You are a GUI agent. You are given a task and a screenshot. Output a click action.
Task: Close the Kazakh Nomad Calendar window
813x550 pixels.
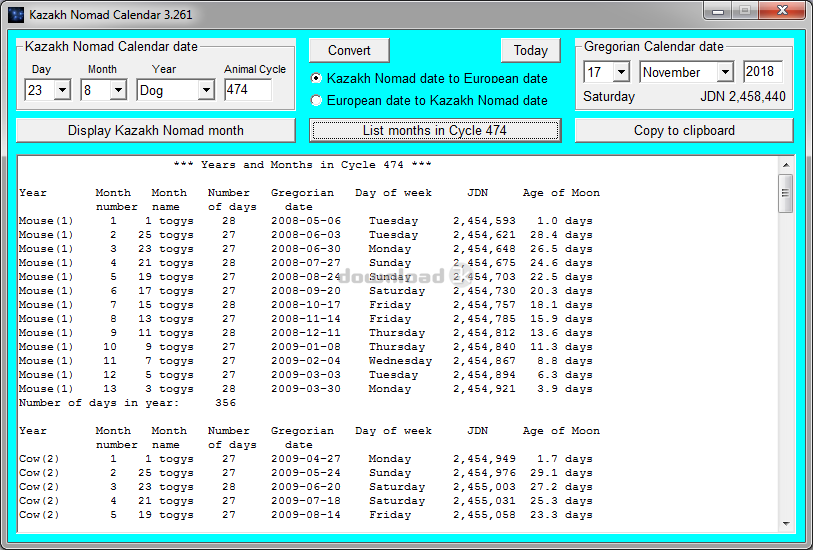tap(782, 10)
